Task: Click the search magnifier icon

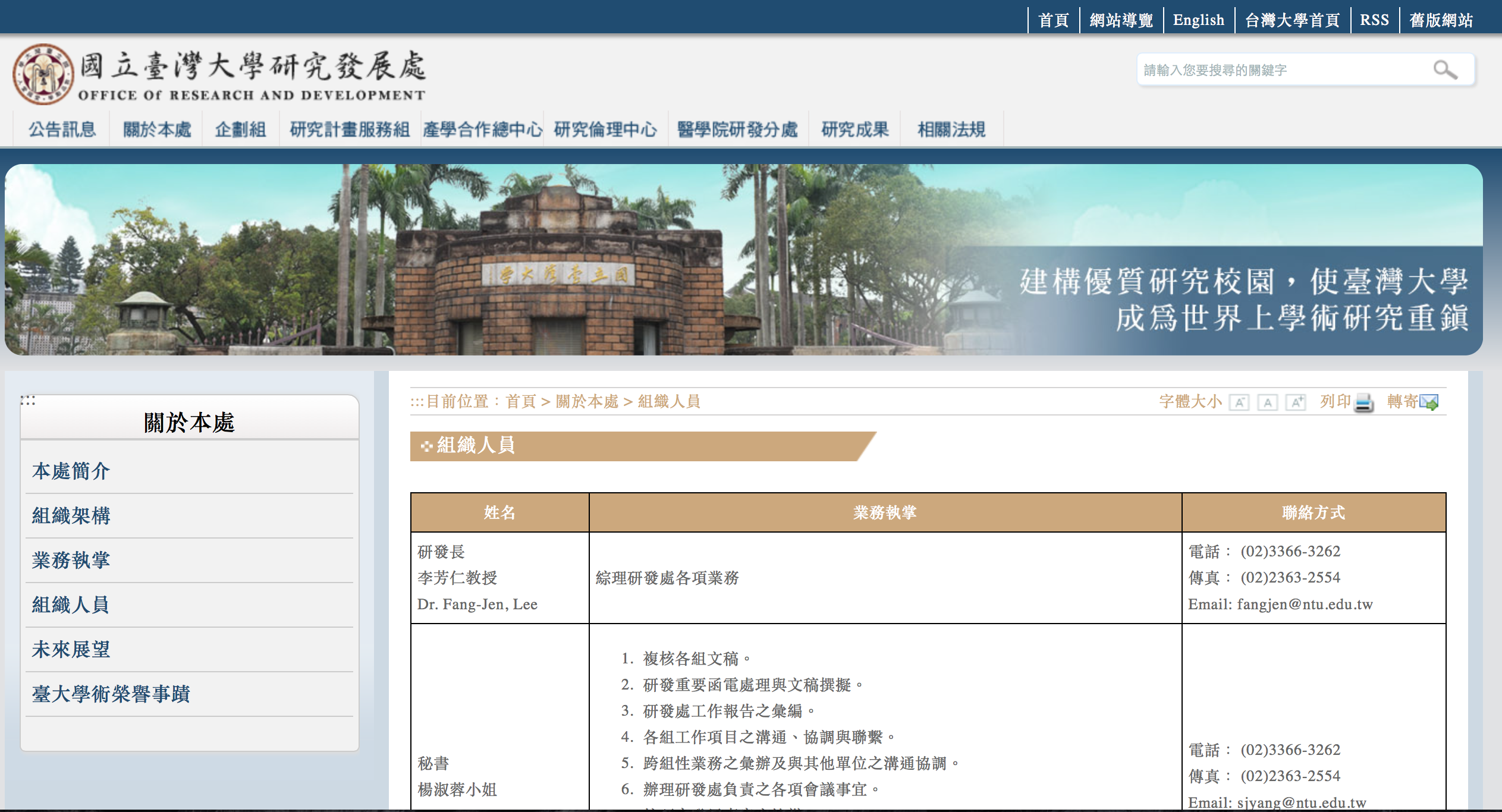Action: pyautogui.click(x=1445, y=70)
